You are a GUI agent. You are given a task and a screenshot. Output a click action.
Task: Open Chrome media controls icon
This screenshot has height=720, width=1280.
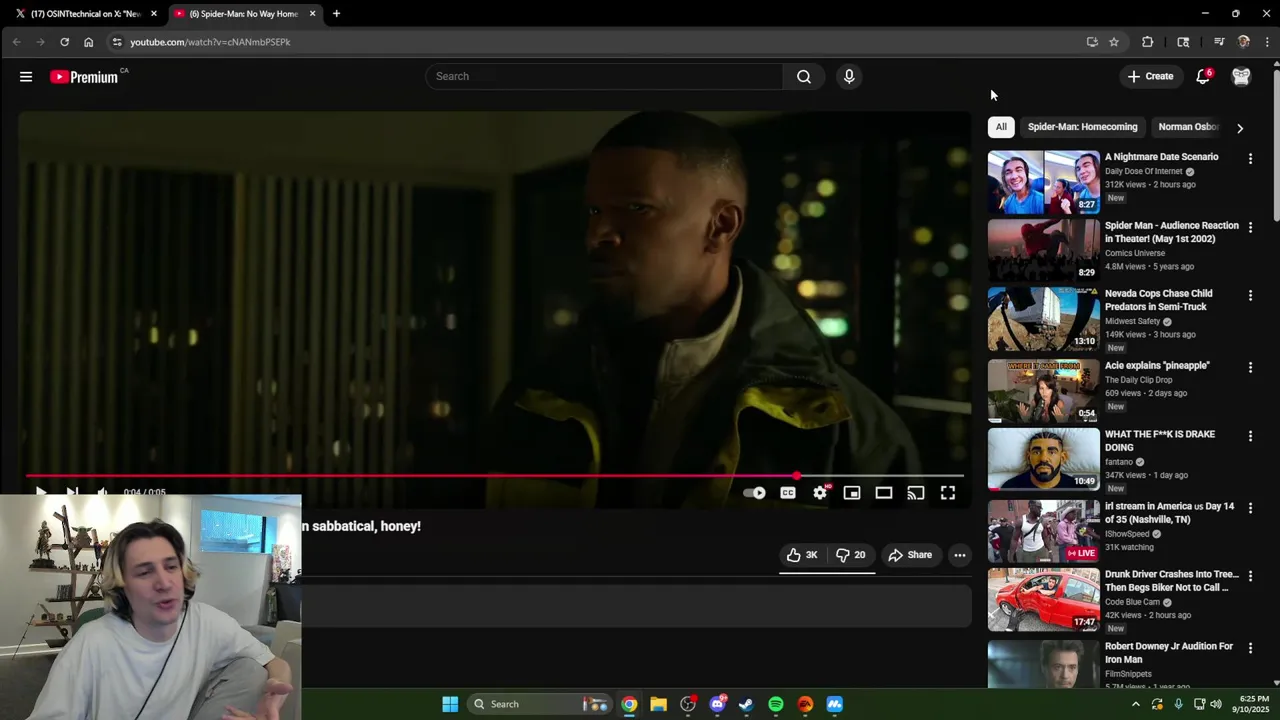pyautogui.click(x=1219, y=42)
